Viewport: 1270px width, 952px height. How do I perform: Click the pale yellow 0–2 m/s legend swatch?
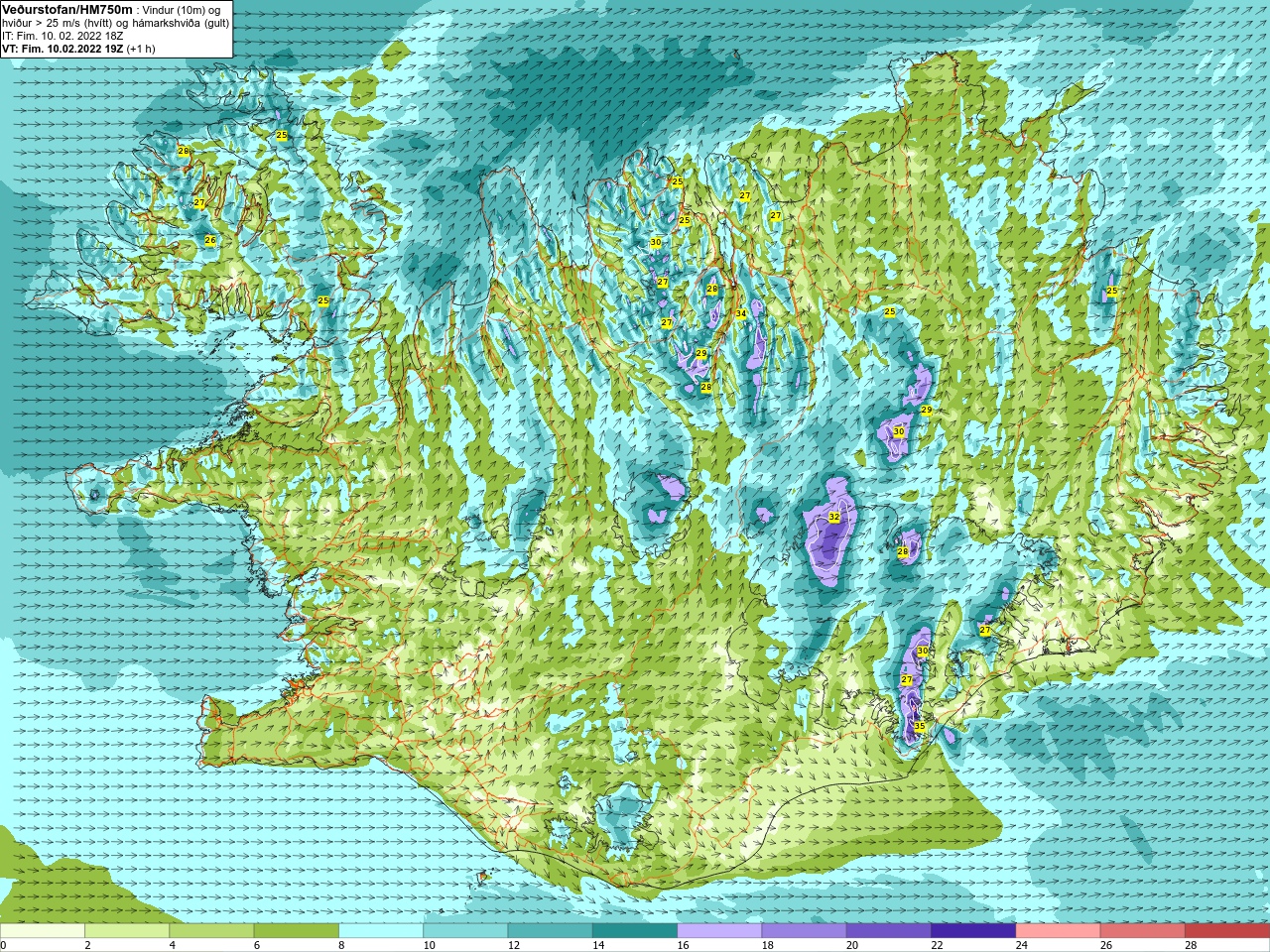pyautogui.click(x=43, y=931)
